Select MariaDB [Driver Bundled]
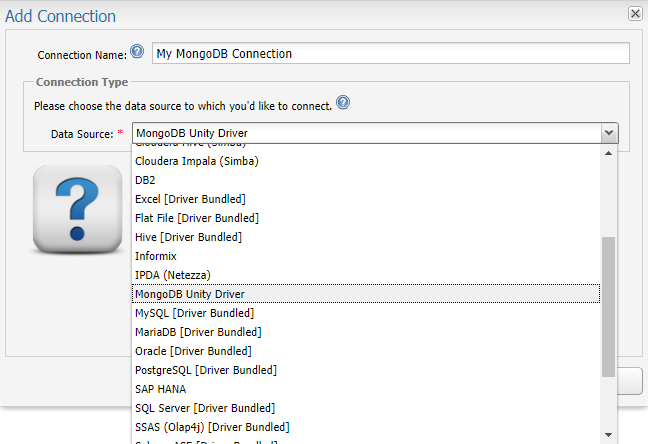The width and height of the screenshot is (648, 444). pos(366,332)
